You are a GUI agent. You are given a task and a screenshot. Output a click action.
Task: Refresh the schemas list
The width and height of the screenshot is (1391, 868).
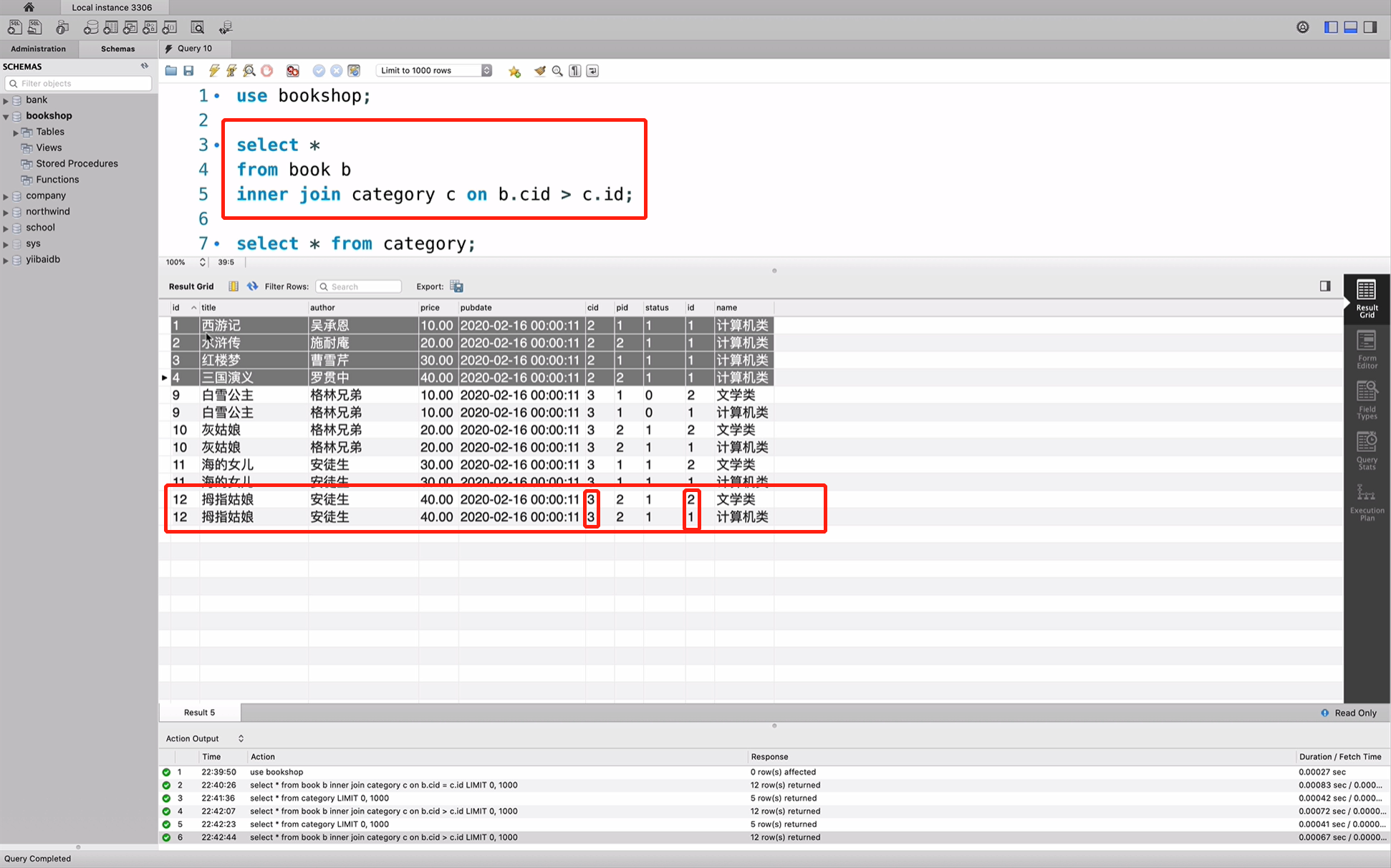click(145, 66)
